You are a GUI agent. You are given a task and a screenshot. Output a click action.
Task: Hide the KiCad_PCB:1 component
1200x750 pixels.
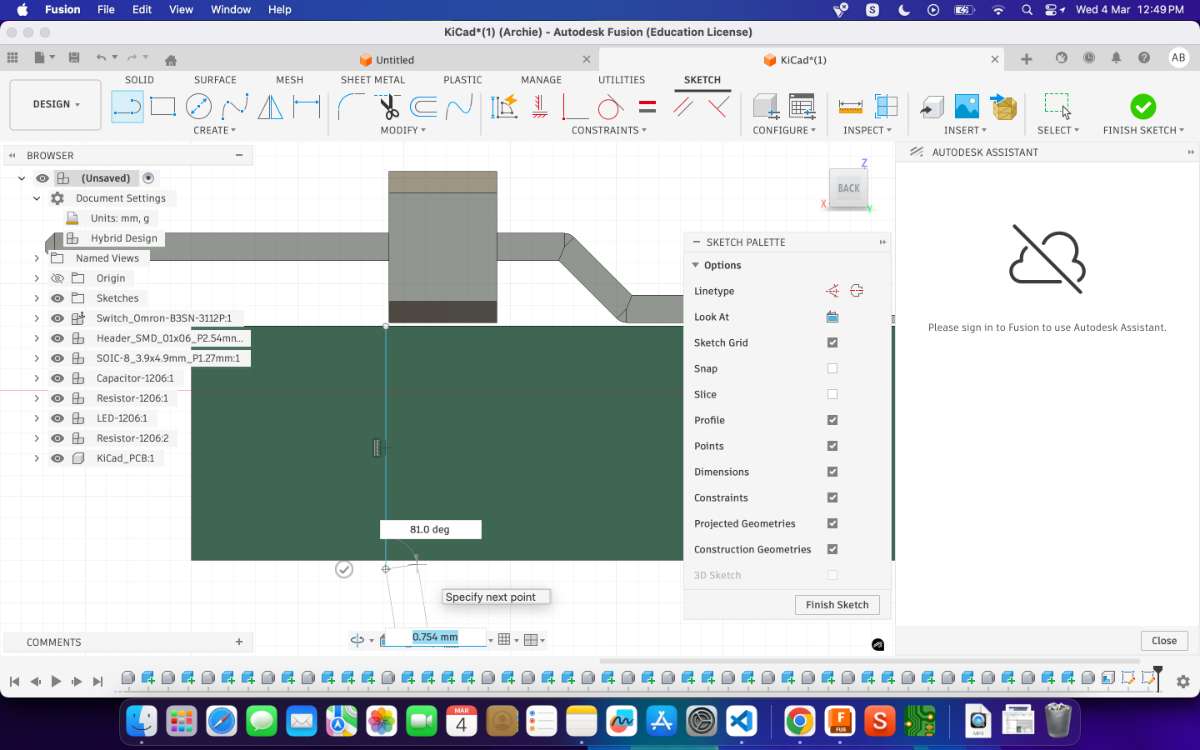tap(57, 458)
